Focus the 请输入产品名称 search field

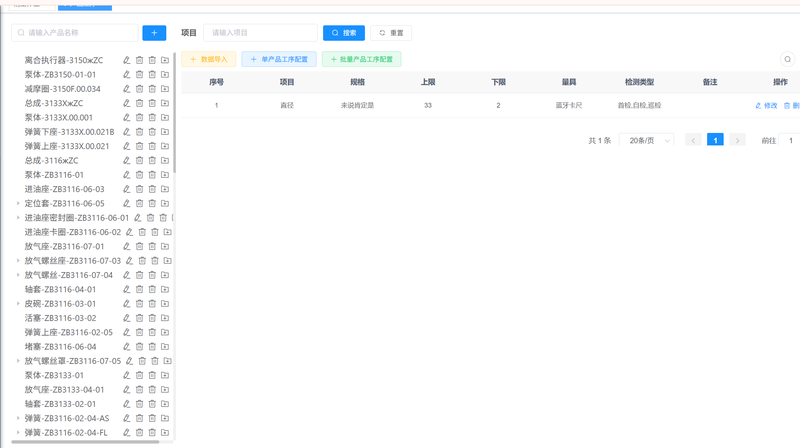tap(74, 33)
